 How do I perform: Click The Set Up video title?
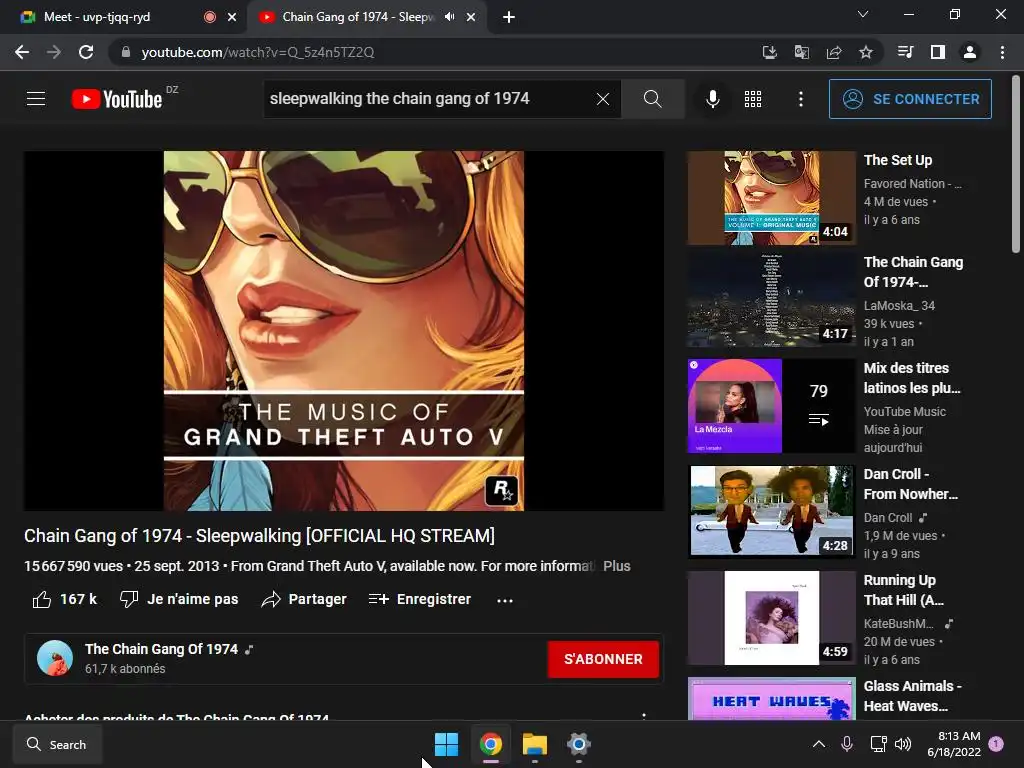click(898, 160)
